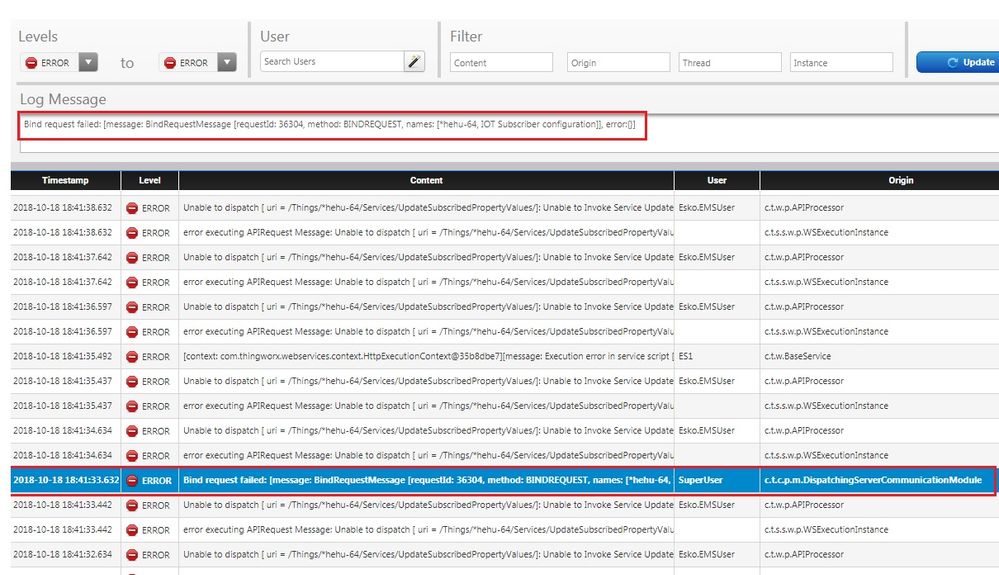Focus the Thread filter field

click(729, 62)
